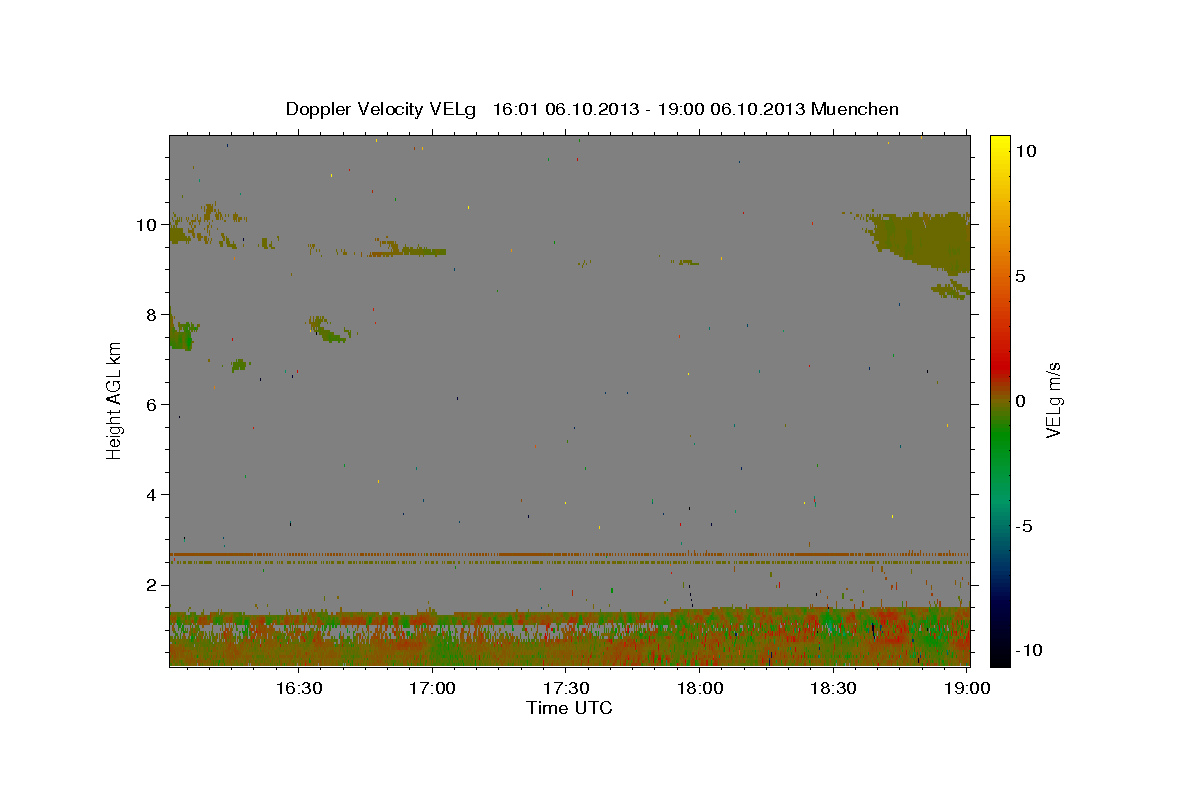1200x800 pixels.
Task: Click the 18:30 time tick label
Action: [x=833, y=688]
